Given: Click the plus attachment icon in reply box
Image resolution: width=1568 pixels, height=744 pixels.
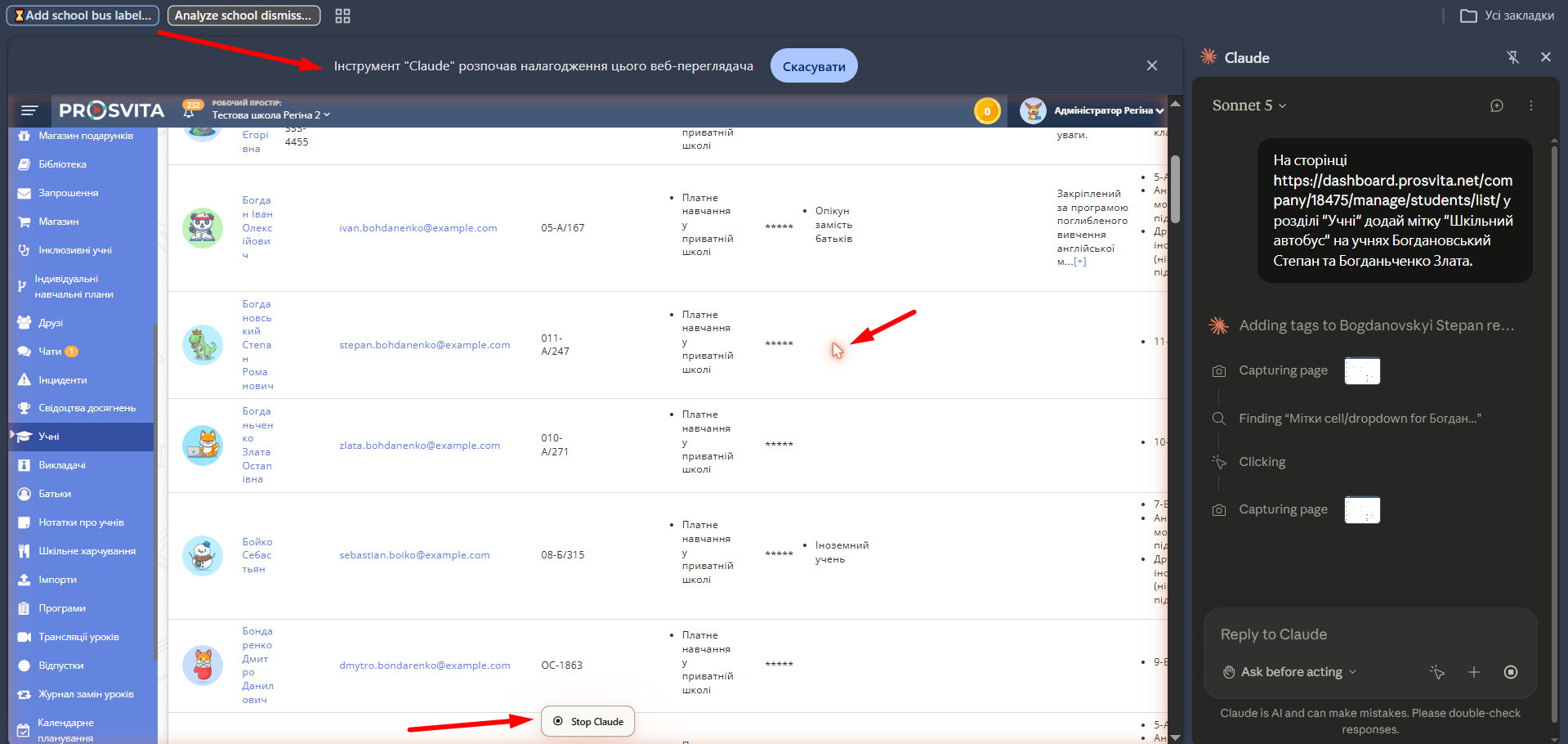Looking at the screenshot, I should tap(1474, 672).
